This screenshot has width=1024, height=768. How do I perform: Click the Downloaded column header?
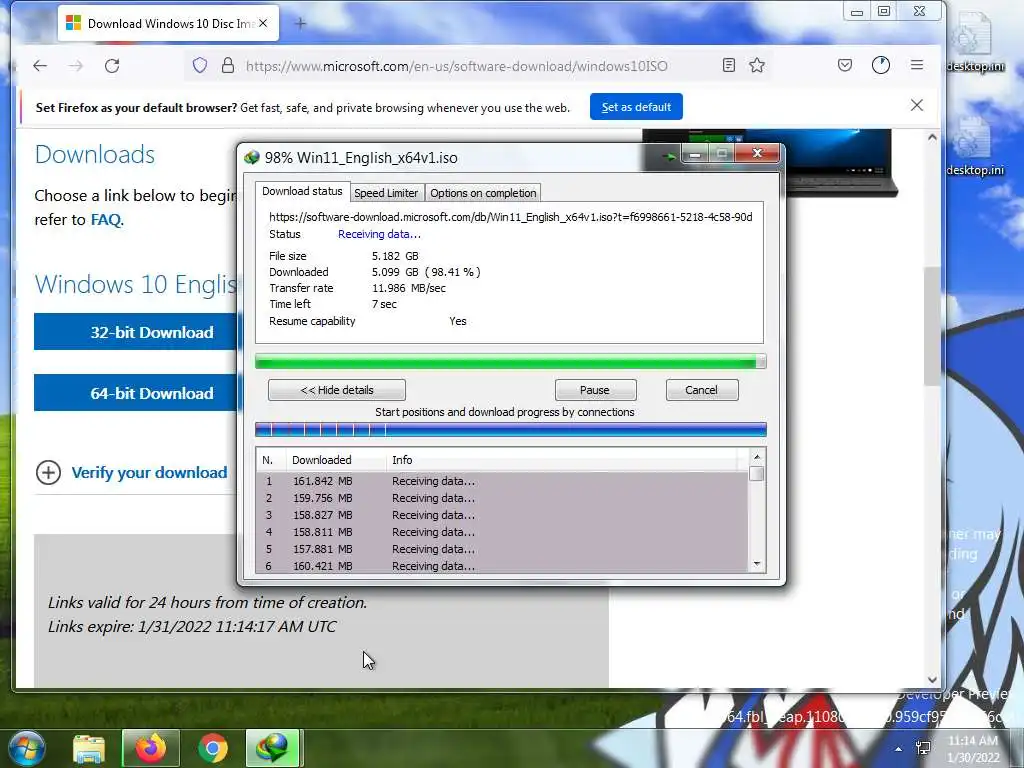(336, 460)
